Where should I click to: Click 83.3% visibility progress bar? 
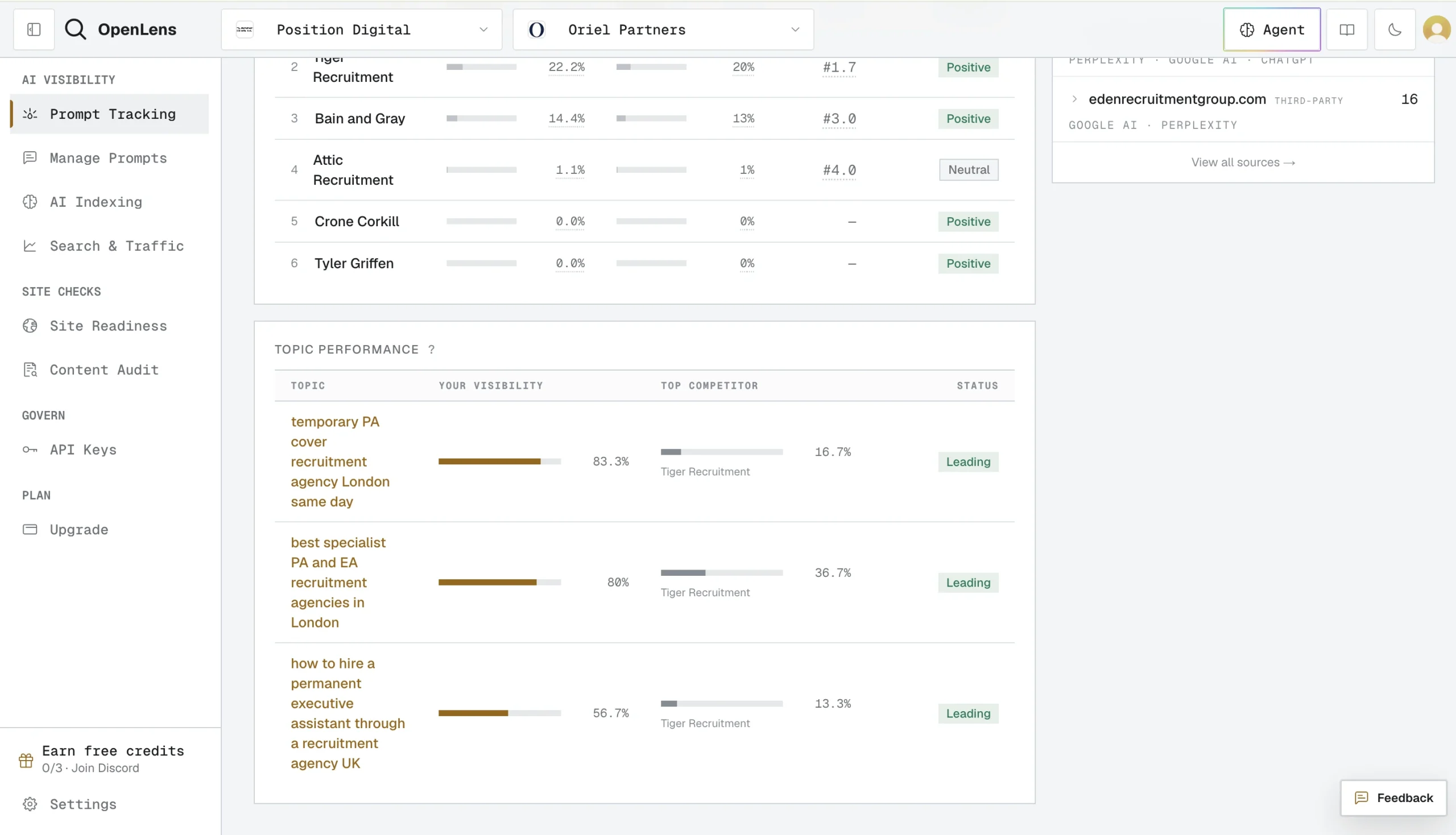(500, 462)
